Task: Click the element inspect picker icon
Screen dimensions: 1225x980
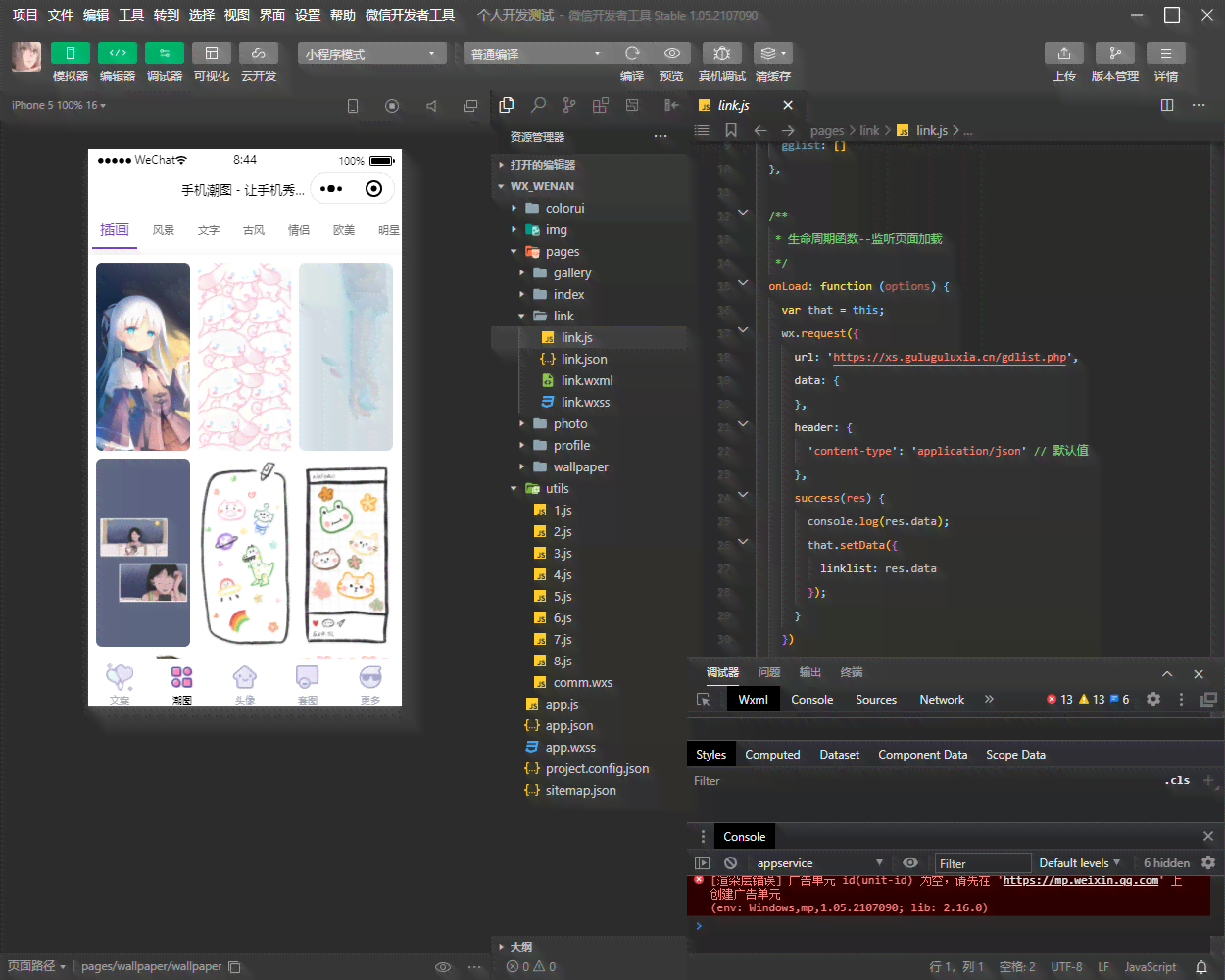Action: pos(703,700)
